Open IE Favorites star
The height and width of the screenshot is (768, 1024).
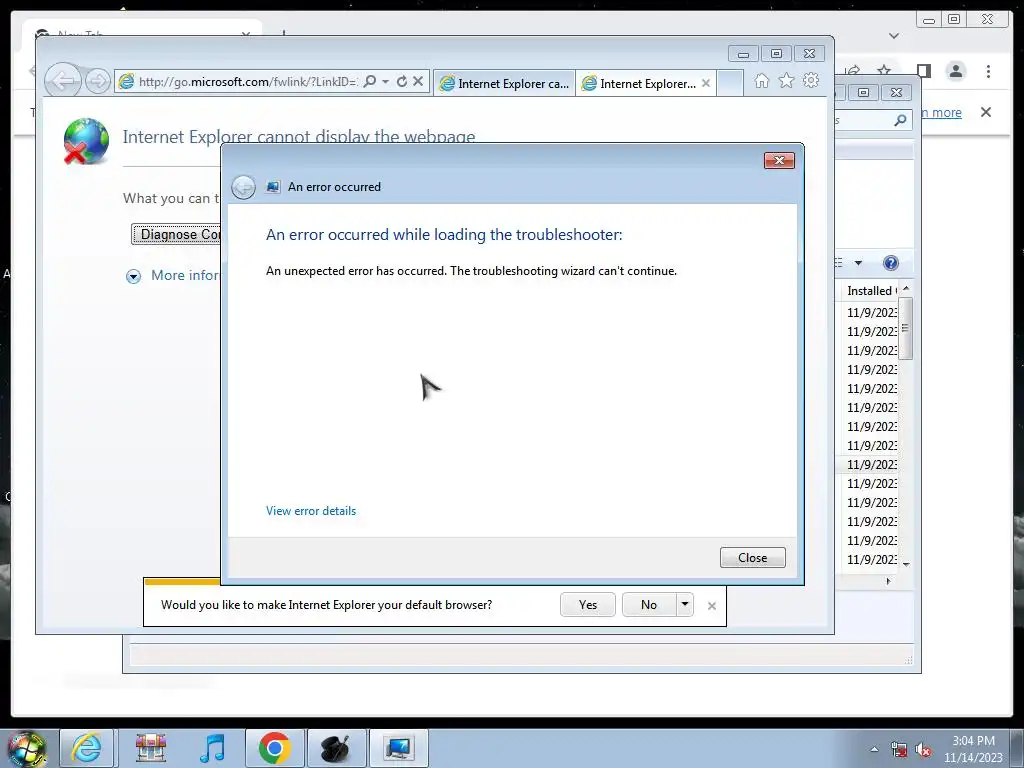(786, 80)
